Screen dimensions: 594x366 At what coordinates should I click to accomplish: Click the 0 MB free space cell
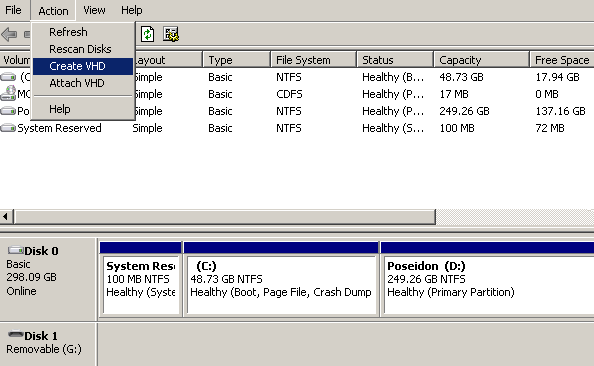[x=547, y=94]
